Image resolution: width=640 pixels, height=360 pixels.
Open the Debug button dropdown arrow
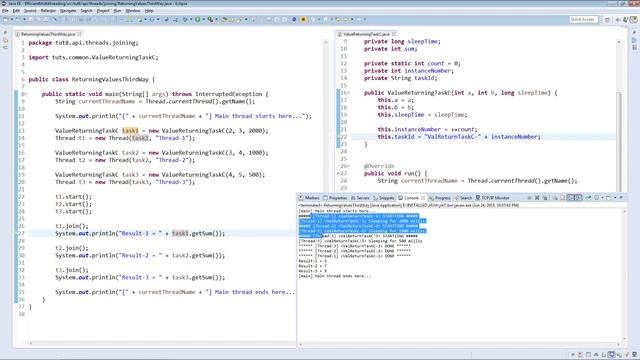pos(191,19)
